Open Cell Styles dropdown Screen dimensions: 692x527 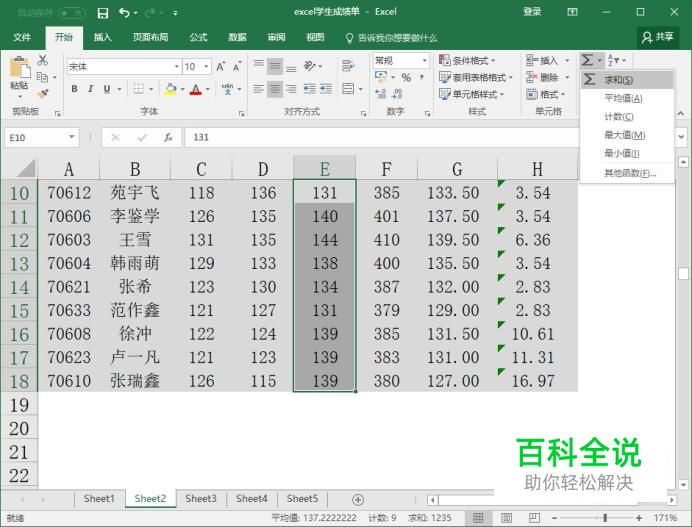point(471,94)
